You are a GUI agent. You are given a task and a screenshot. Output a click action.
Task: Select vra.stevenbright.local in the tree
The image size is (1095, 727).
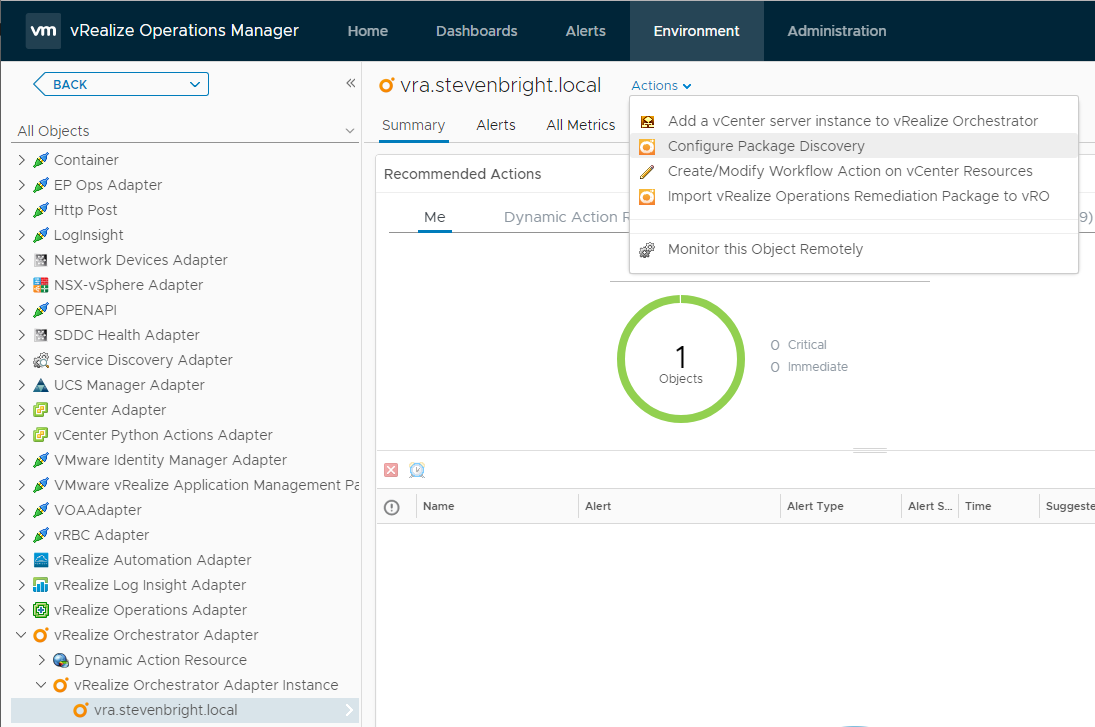(166, 710)
